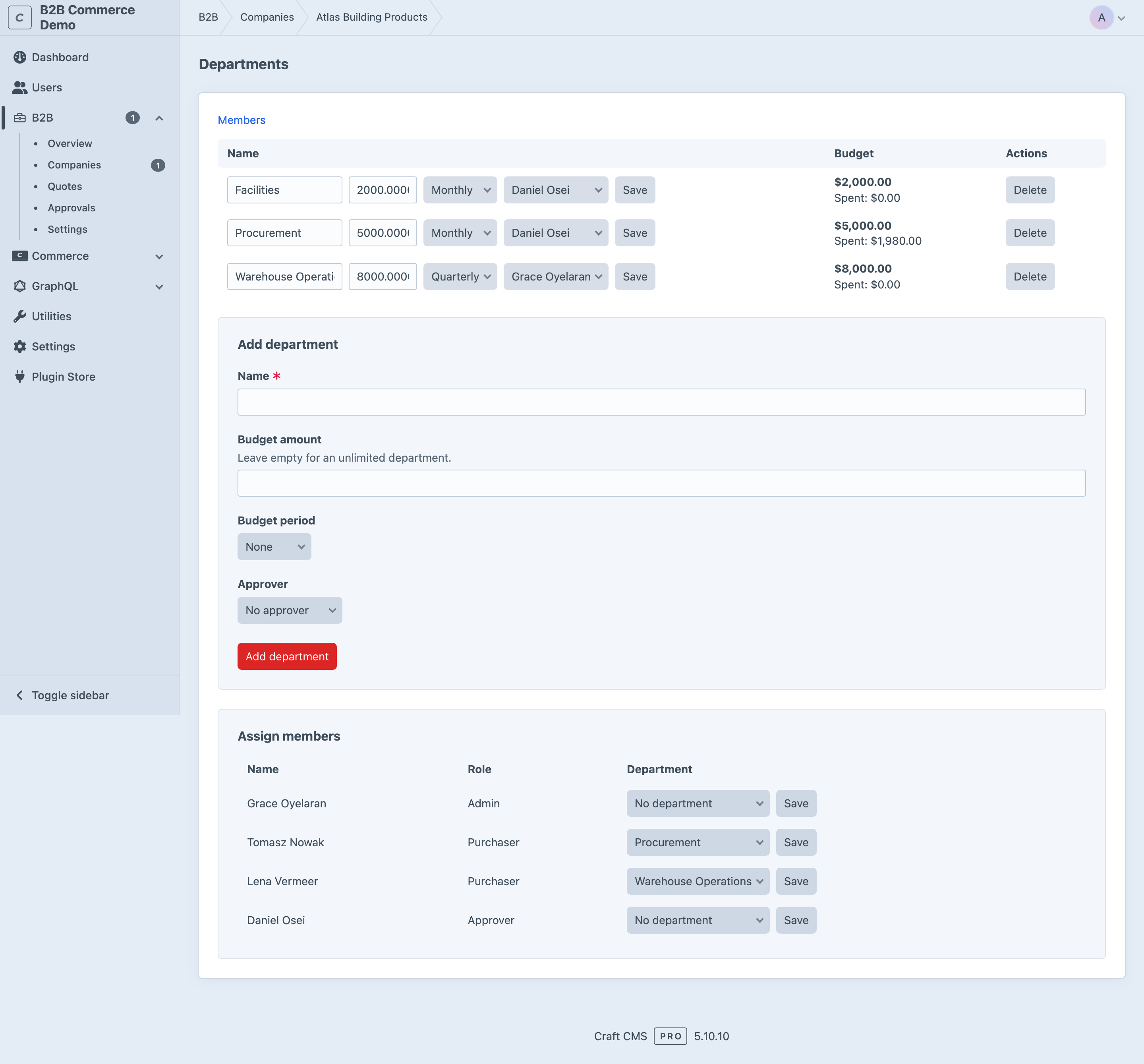Viewport: 1144px width, 1064px height.
Task: Open Grace Oyelaran's department dropdown
Action: point(698,803)
